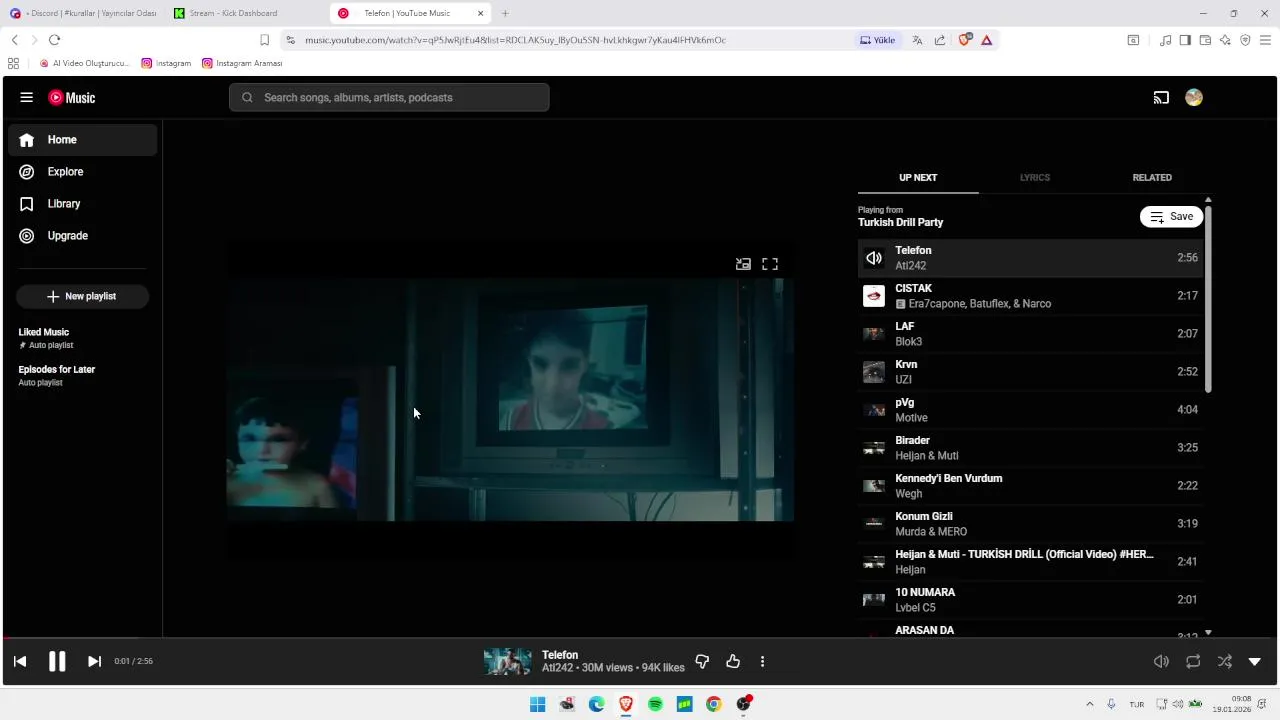
Task: Open Windows Start menu
Action: pos(538,704)
